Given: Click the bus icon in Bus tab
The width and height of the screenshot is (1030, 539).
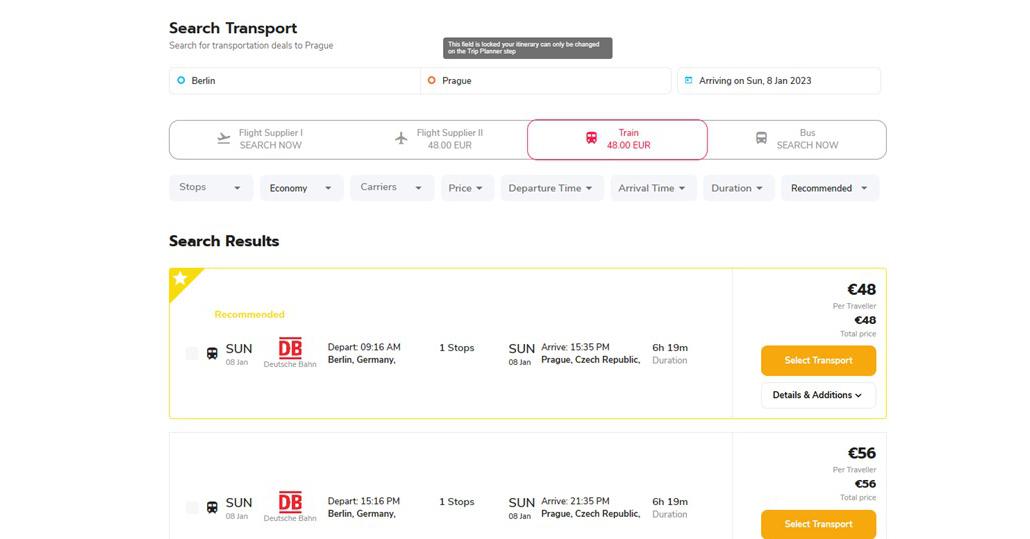Looking at the screenshot, I should [761, 139].
